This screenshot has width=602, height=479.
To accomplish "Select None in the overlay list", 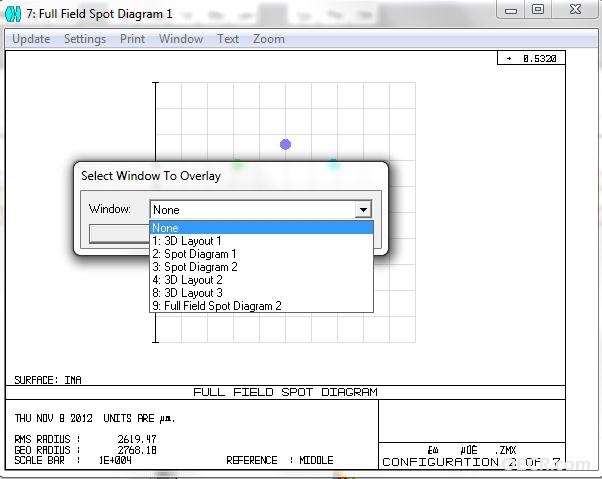I will point(261,228).
